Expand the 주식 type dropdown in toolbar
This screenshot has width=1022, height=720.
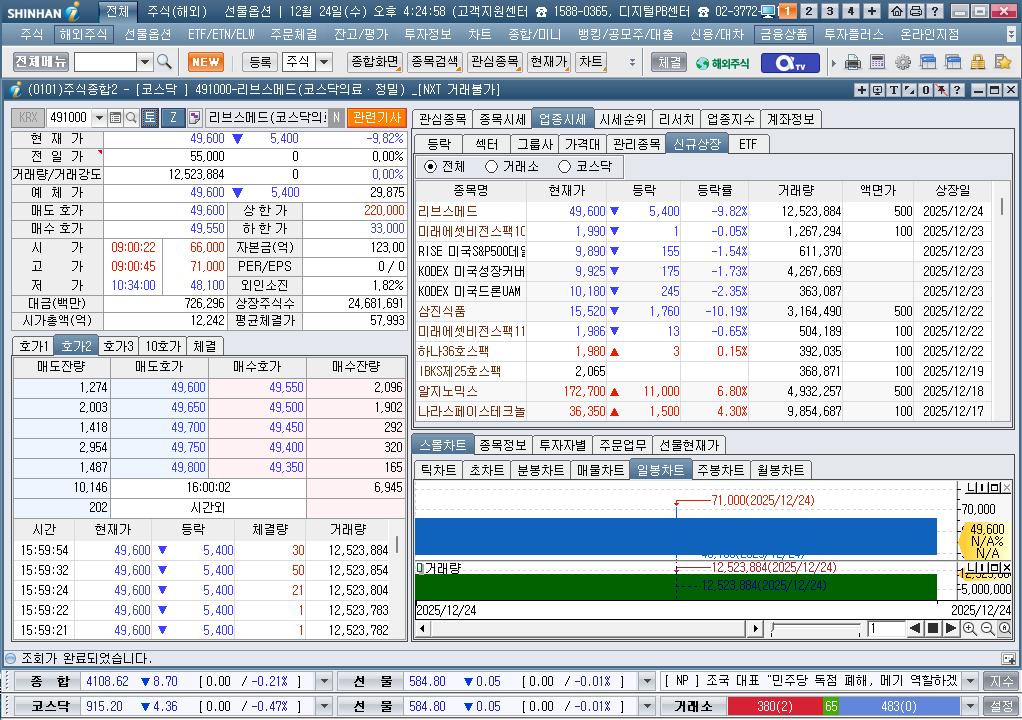click(324, 62)
